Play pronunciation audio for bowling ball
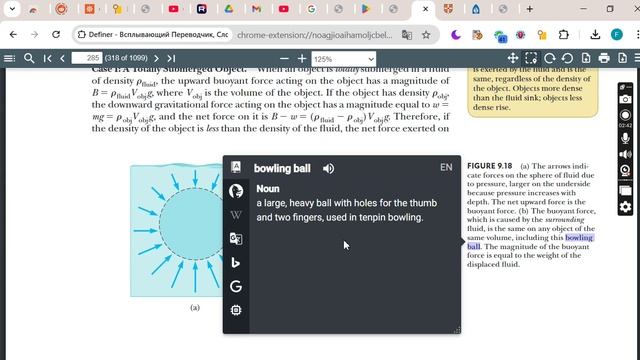640x360 pixels. (x=328, y=168)
